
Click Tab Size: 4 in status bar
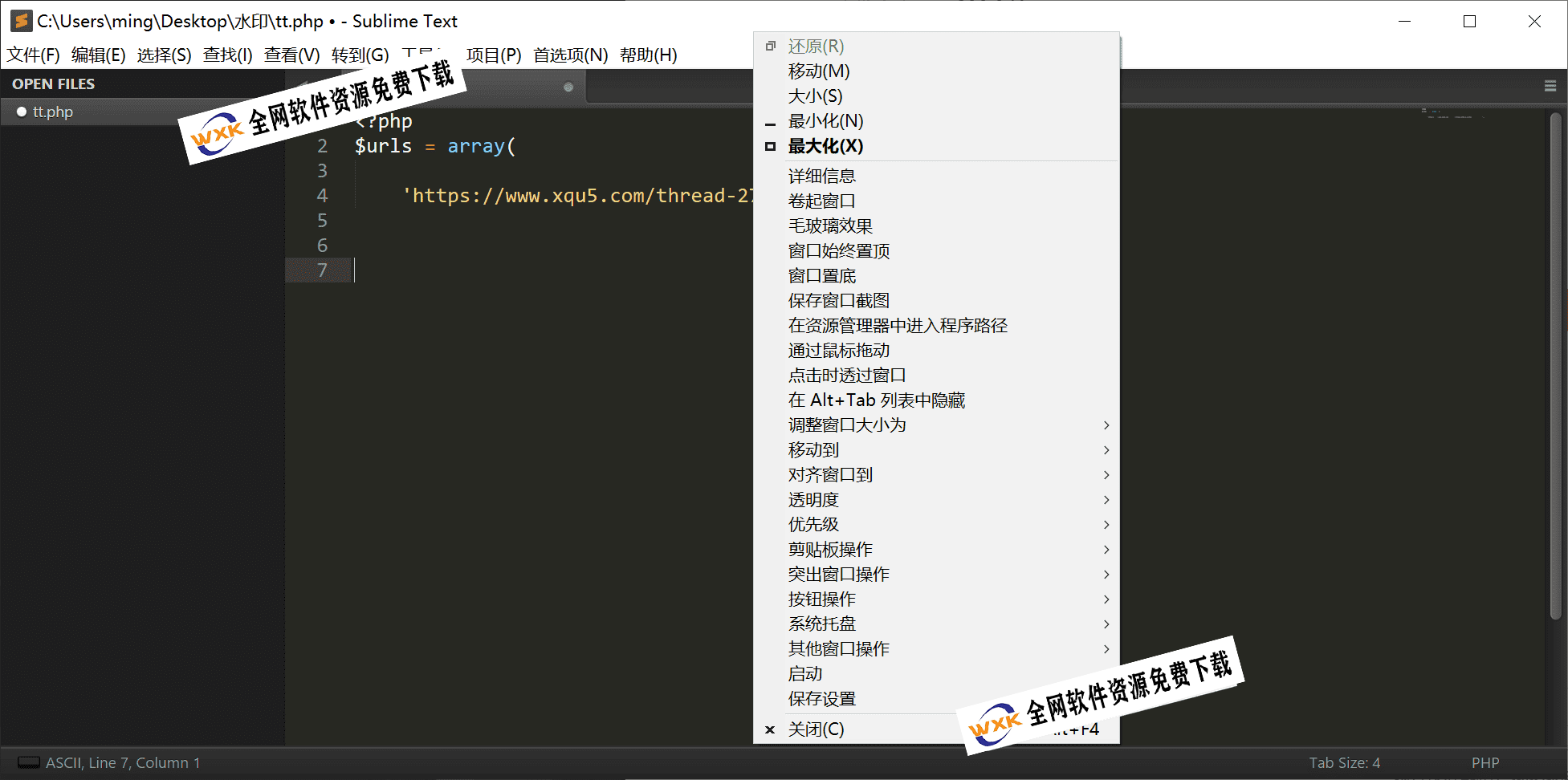[1344, 762]
